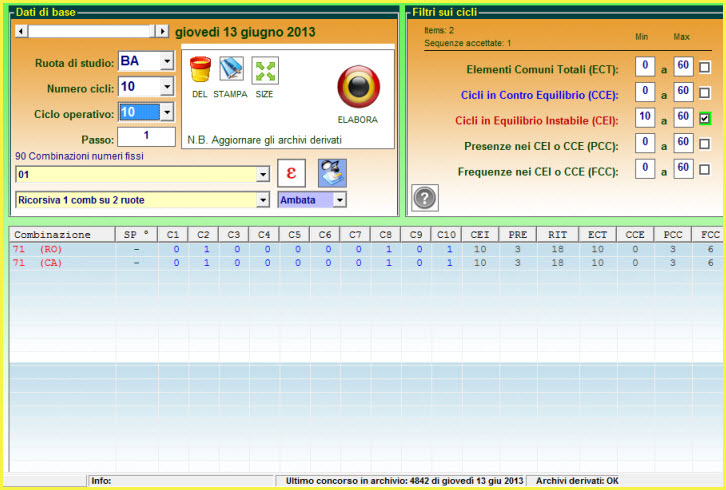Screen dimensions: 726x490
Task: Click the ECT Min value field
Action: (645, 66)
